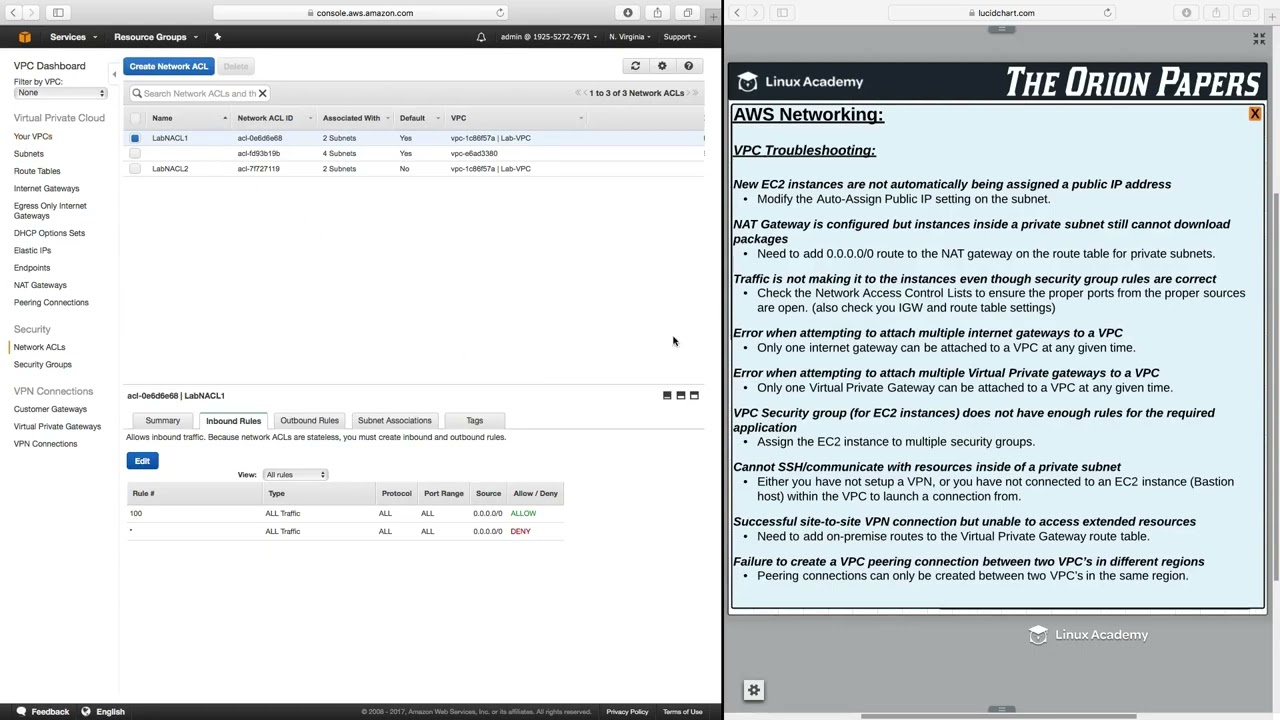Image resolution: width=1280 pixels, height=720 pixels.
Task: Select the LabNACL2 row checkbox
Action: (135, 169)
